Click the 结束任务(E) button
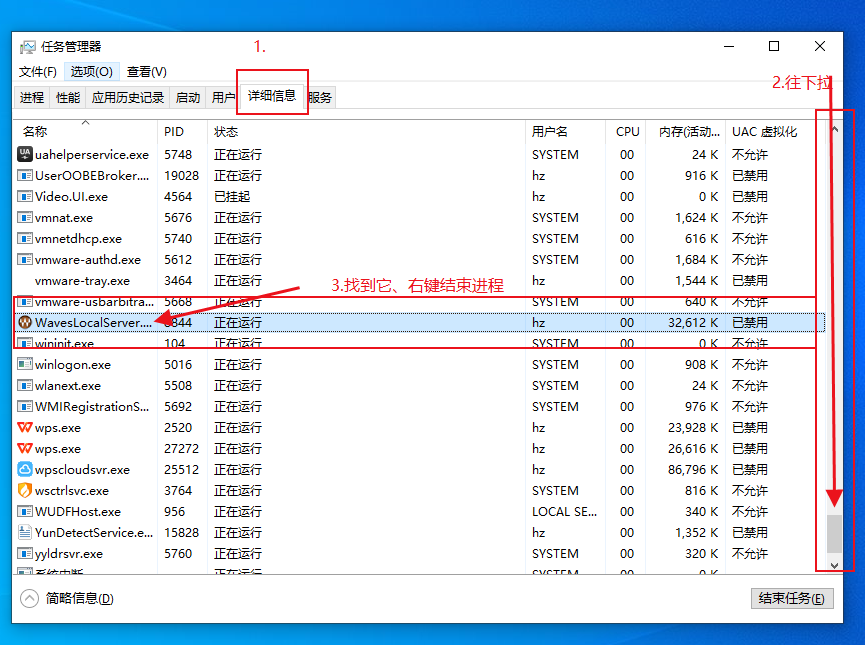Image resolution: width=865 pixels, height=645 pixels. click(792, 599)
